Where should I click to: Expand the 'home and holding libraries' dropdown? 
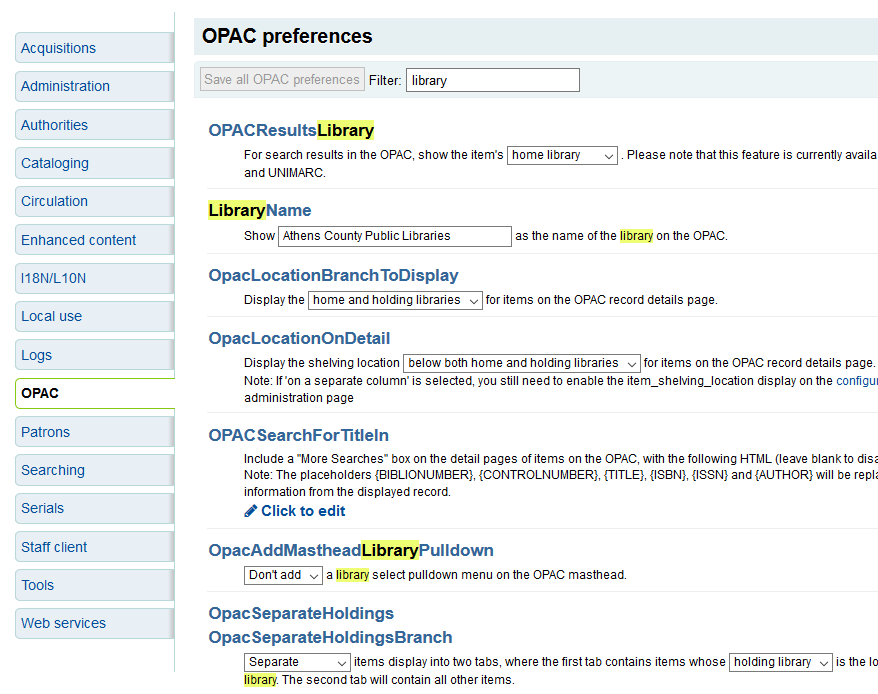point(395,300)
